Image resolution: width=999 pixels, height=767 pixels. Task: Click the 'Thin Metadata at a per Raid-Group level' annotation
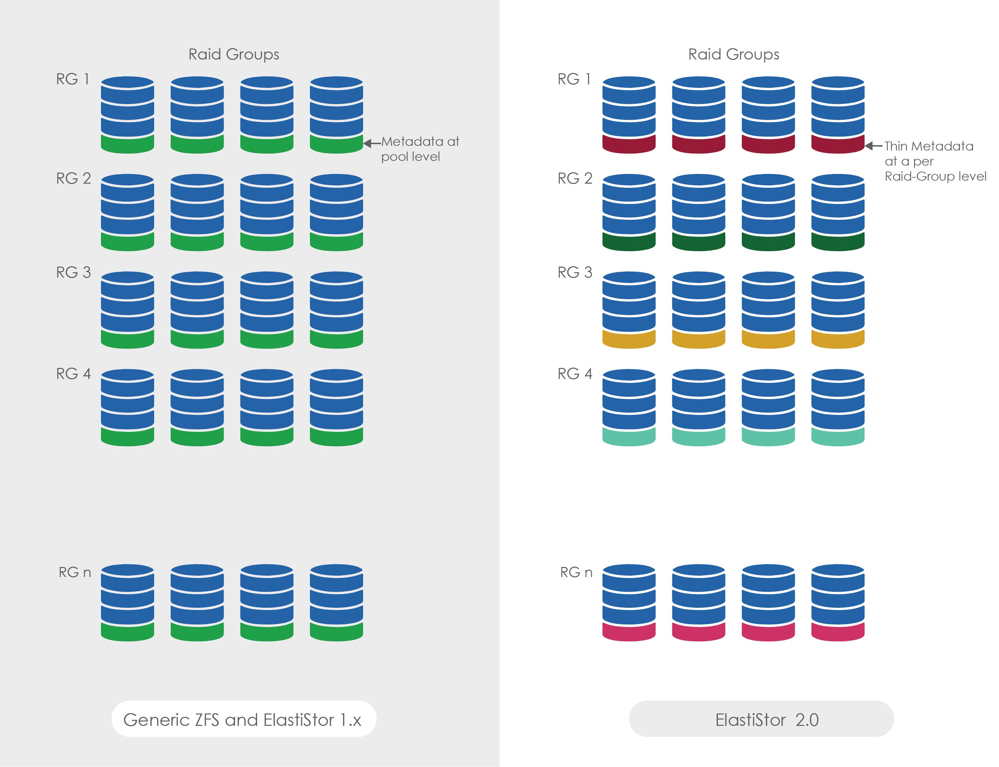tap(934, 160)
